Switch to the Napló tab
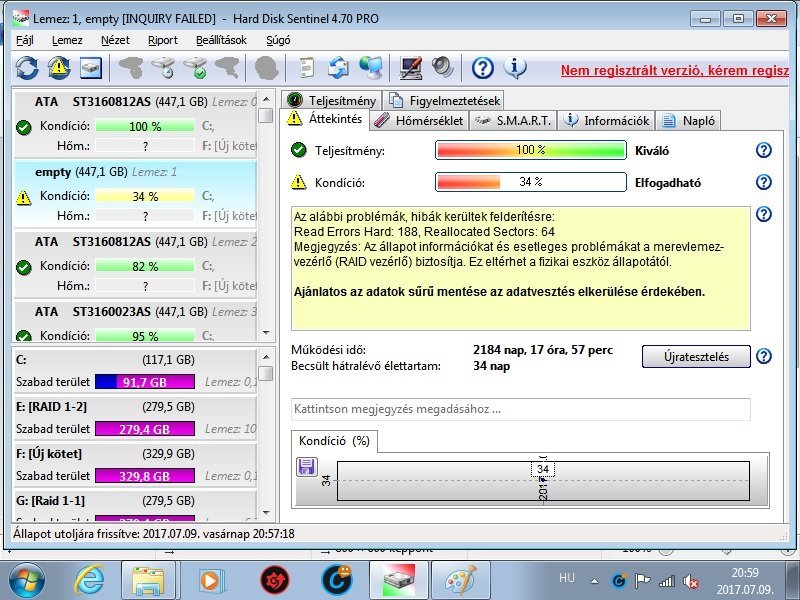The height and width of the screenshot is (600, 800). pos(688,121)
